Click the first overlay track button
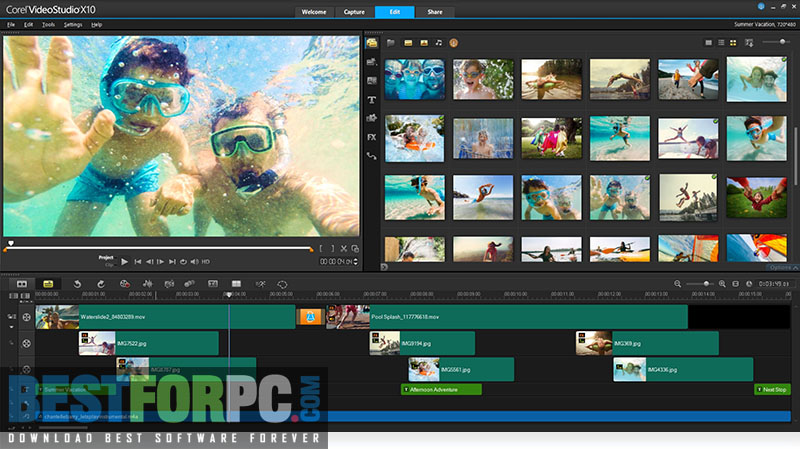The height and width of the screenshot is (449, 800). tap(27, 343)
